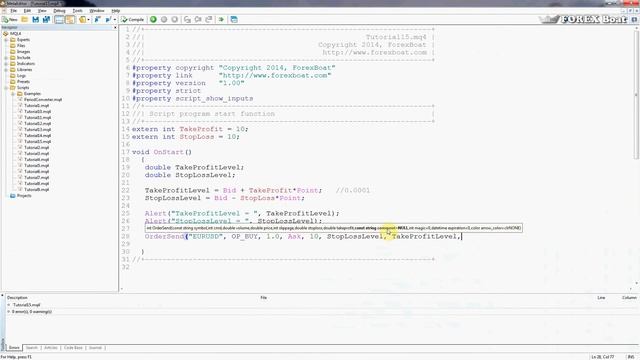This screenshot has height=360, width=640.
Task: Toggle the Toolbox panel toolbar icon
Action: 70,20
